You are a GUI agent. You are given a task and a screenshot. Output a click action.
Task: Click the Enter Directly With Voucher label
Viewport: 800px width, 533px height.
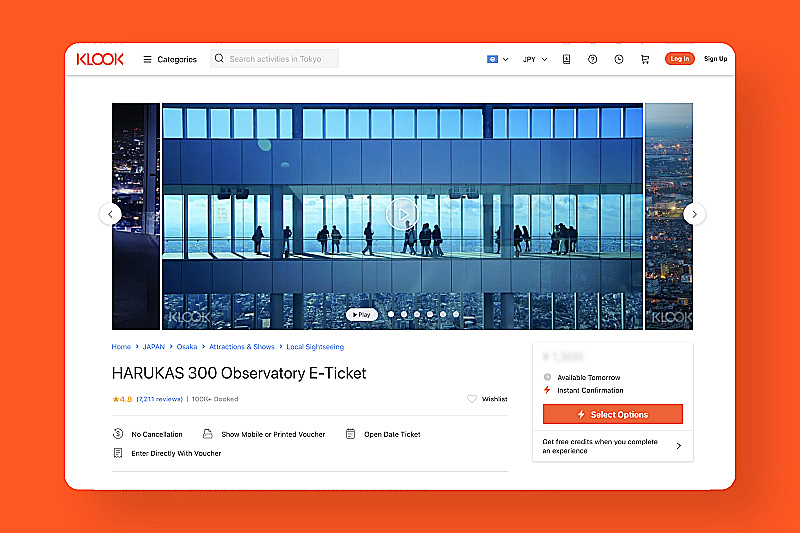point(176,453)
